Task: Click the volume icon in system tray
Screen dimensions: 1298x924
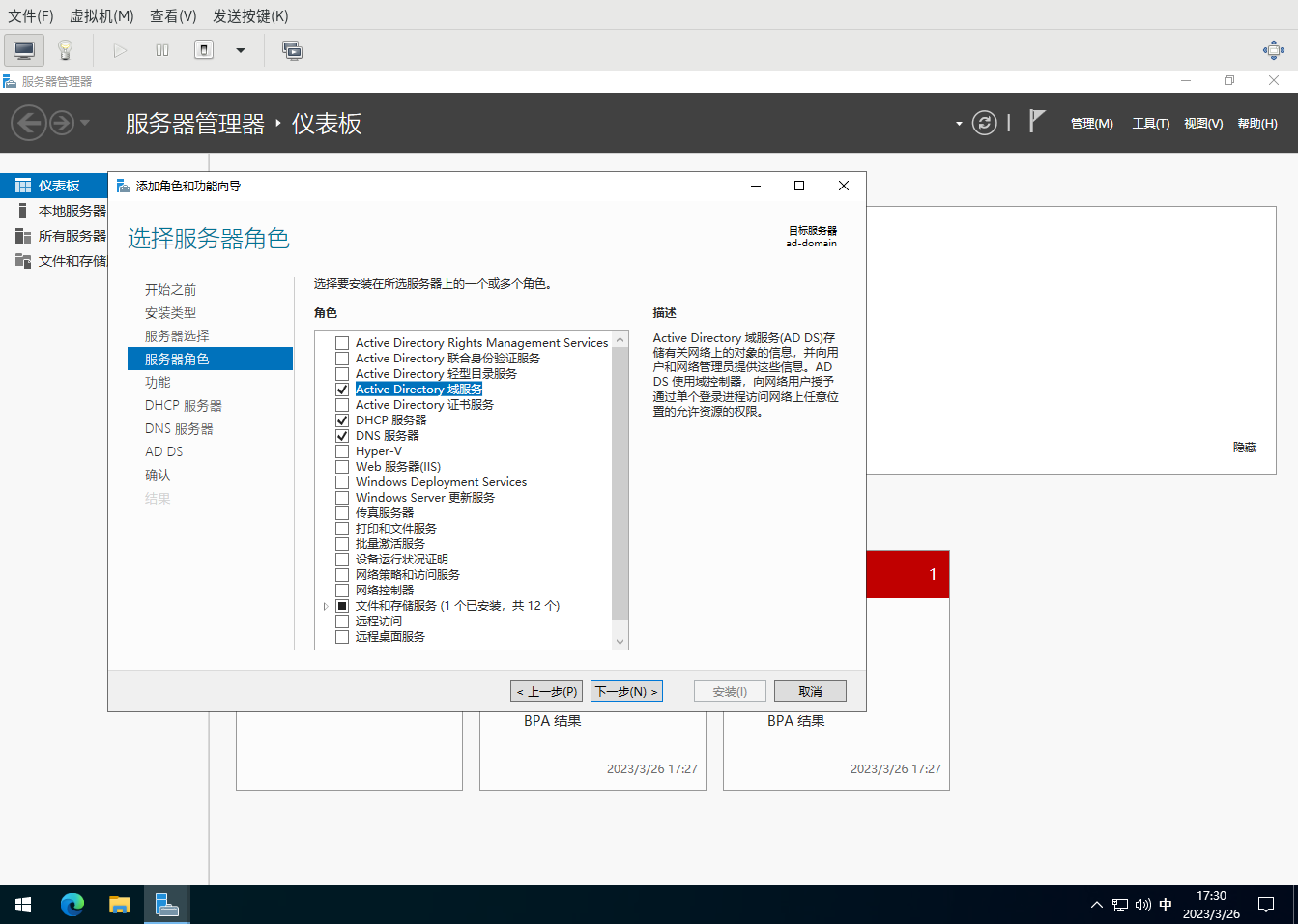Action: pyautogui.click(x=1143, y=905)
